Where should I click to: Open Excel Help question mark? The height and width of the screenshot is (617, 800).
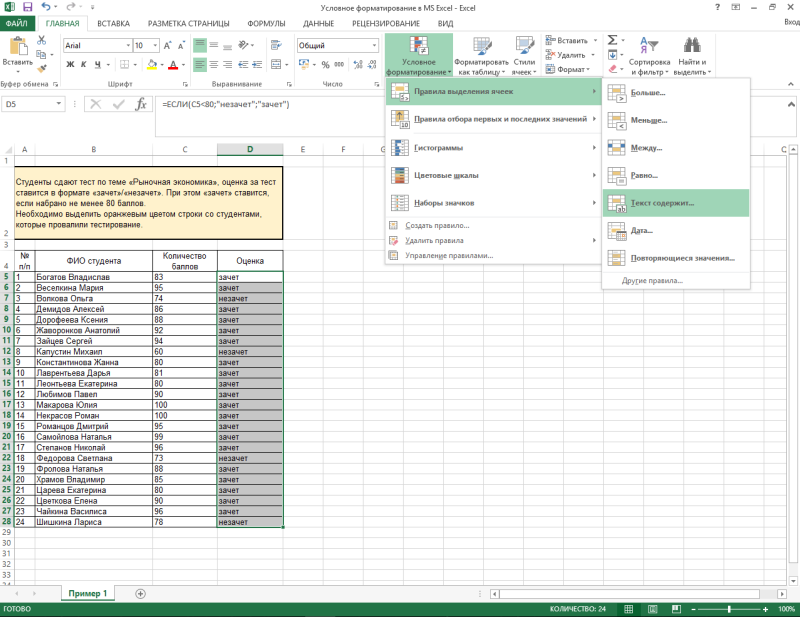click(x=717, y=7)
